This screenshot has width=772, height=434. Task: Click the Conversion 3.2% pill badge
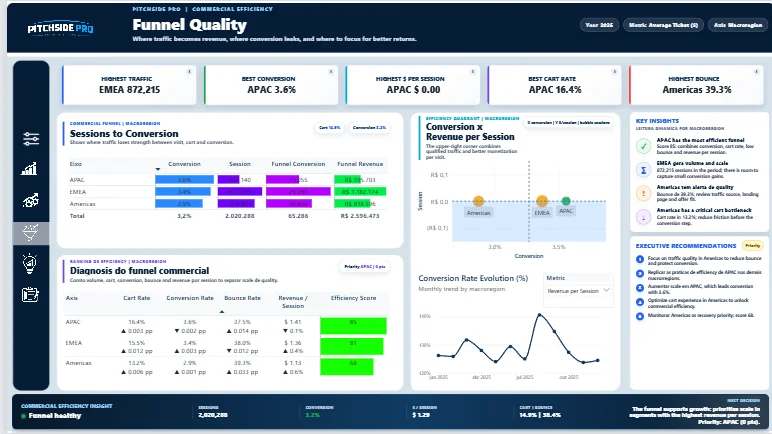tap(369, 128)
